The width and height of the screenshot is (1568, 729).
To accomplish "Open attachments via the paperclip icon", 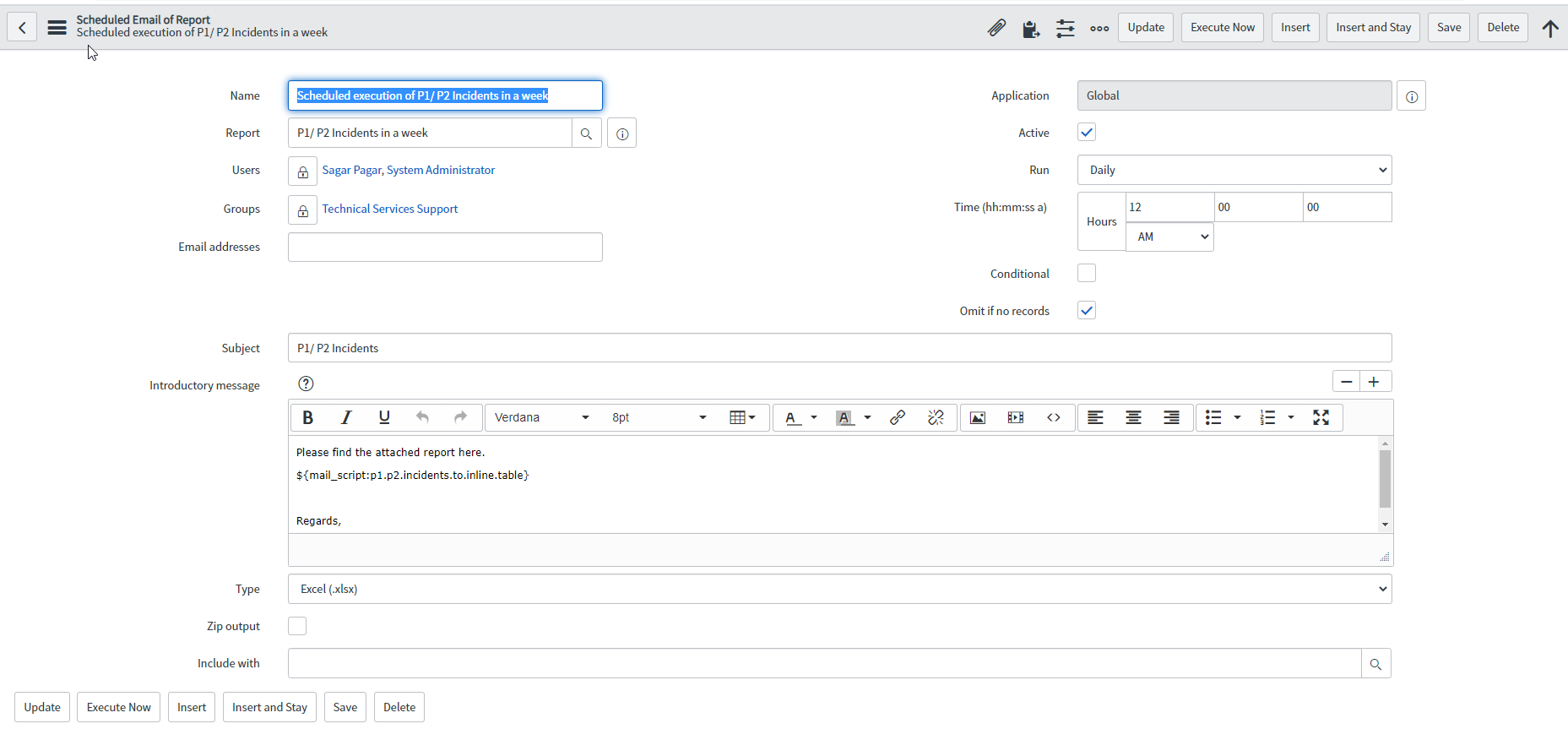I will (x=996, y=28).
